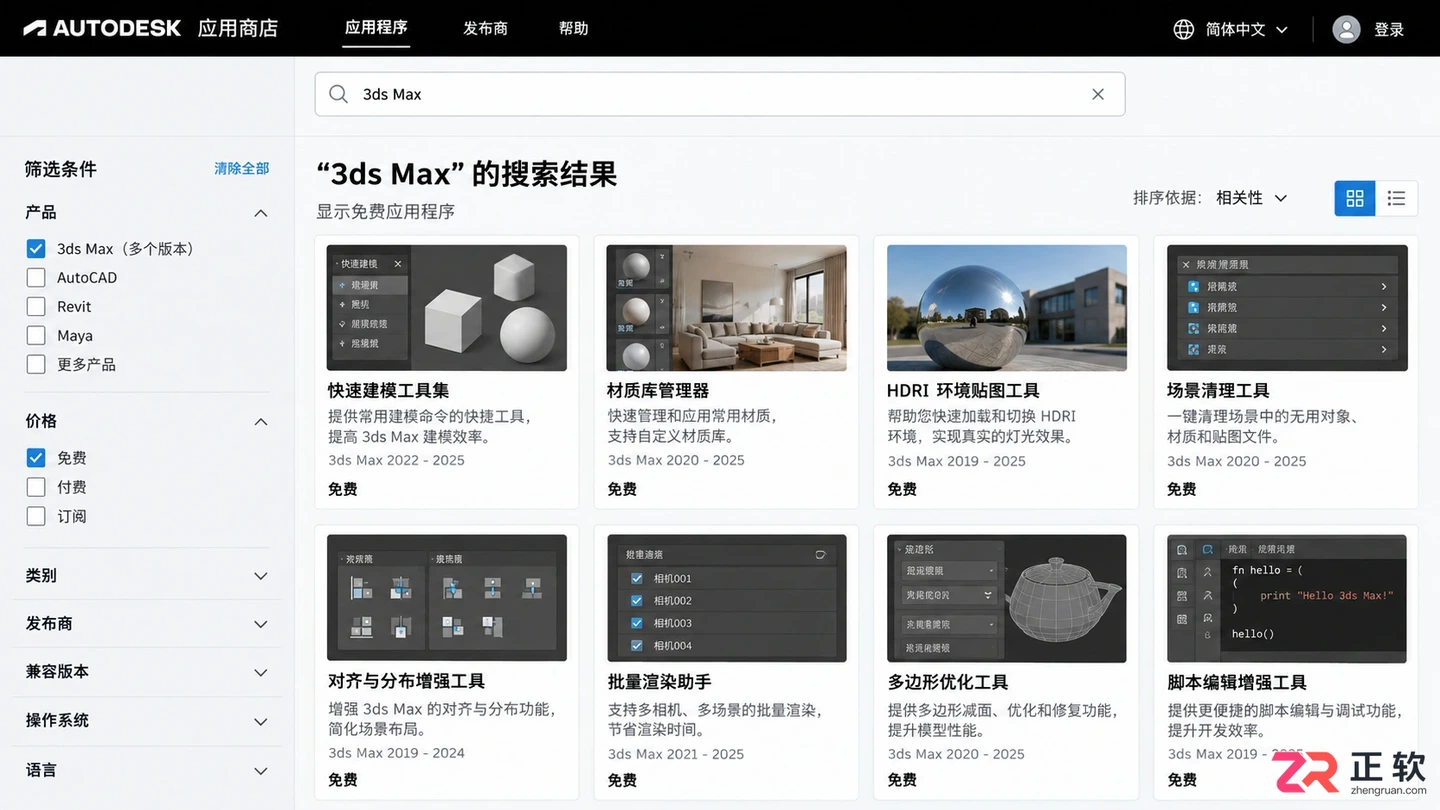1440x810 pixels.
Task: Select the 发布商 navigation tab
Action: click(x=485, y=29)
